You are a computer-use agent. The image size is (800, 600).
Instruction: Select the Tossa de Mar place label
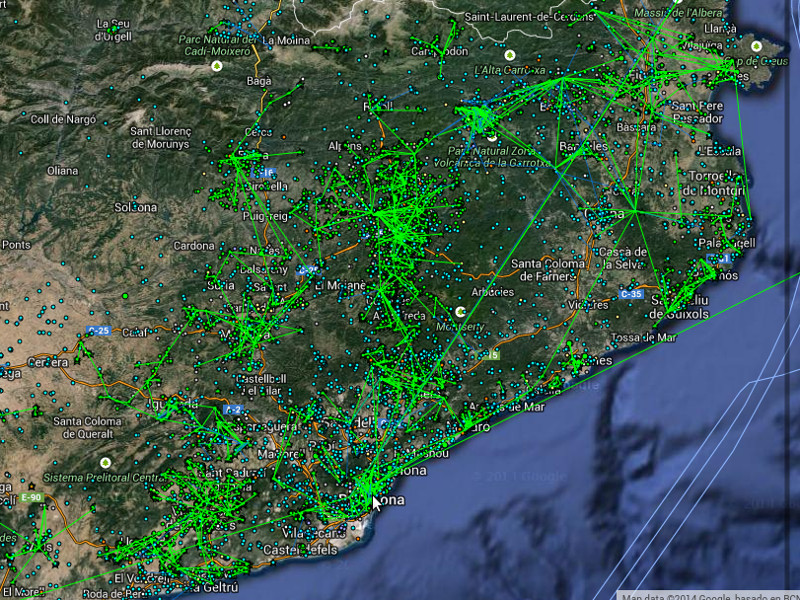[x=645, y=338]
